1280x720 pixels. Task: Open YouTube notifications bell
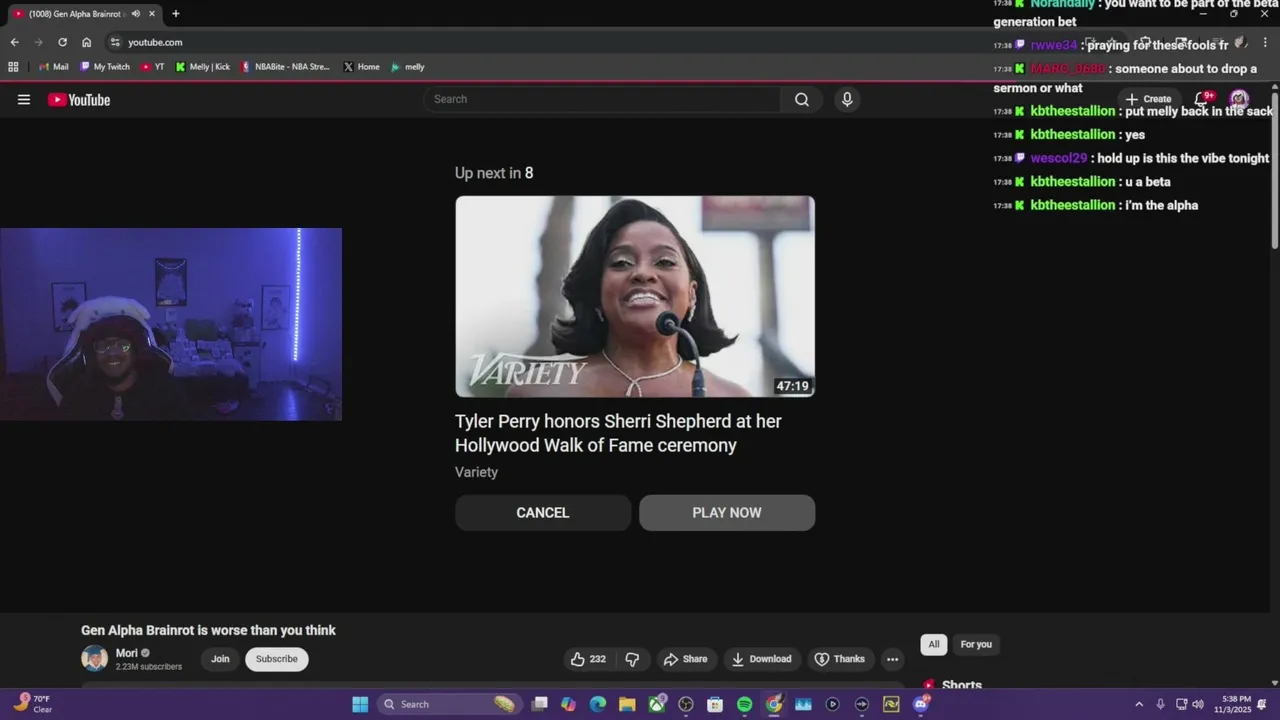pyautogui.click(x=1203, y=99)
